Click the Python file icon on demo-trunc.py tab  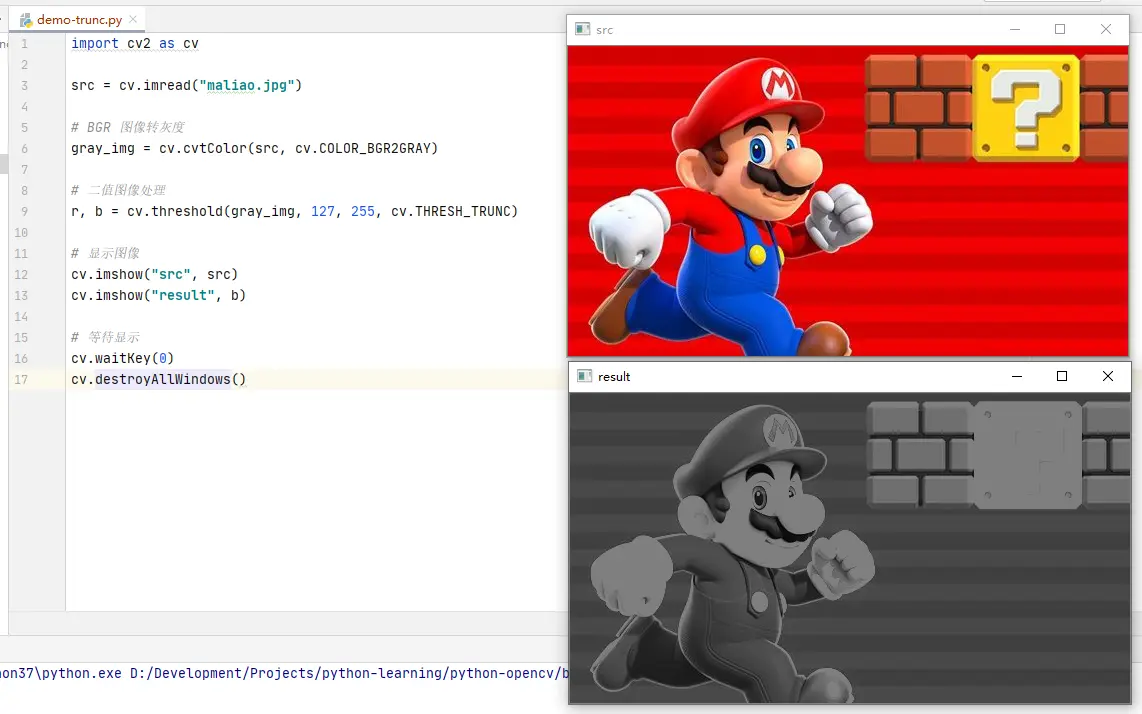[x=26, y=20]
